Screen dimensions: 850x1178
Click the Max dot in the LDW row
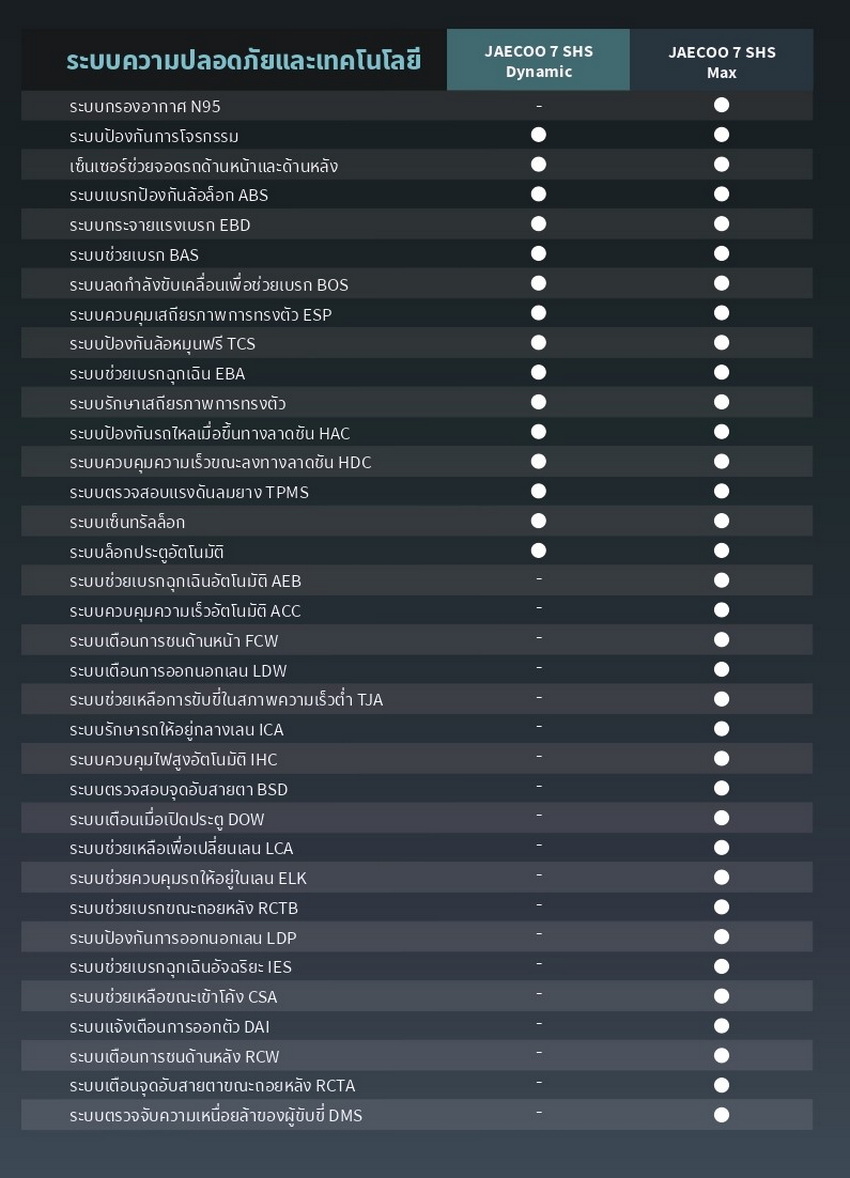pyautogui.click(x=721, y=669)
